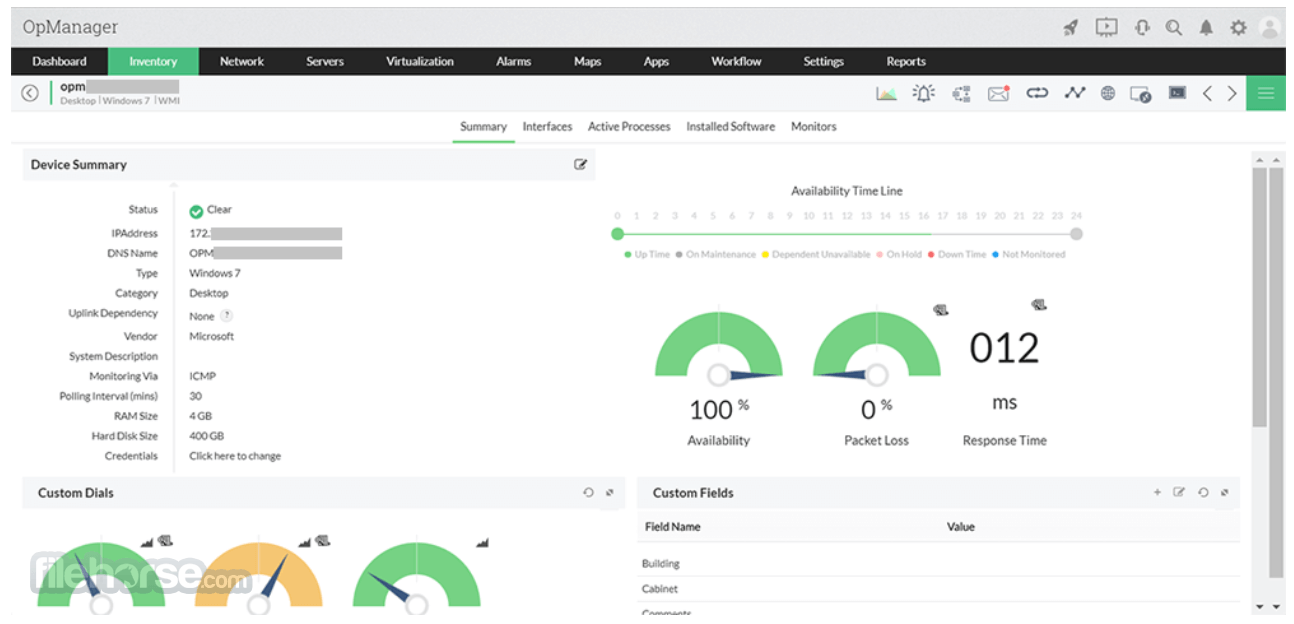
Task: Click the user avatar profile icon
Action: point(1271,28)
